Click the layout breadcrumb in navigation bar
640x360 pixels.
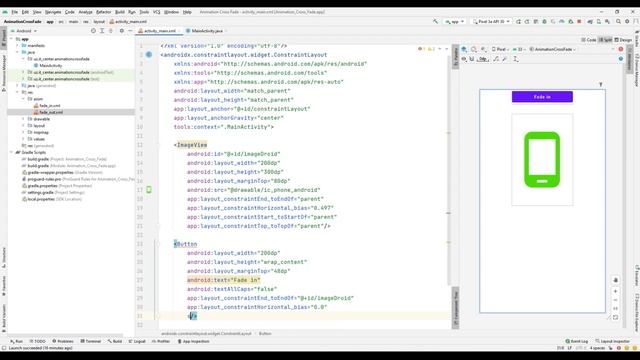pyautogui.click(x=99, y=21)
